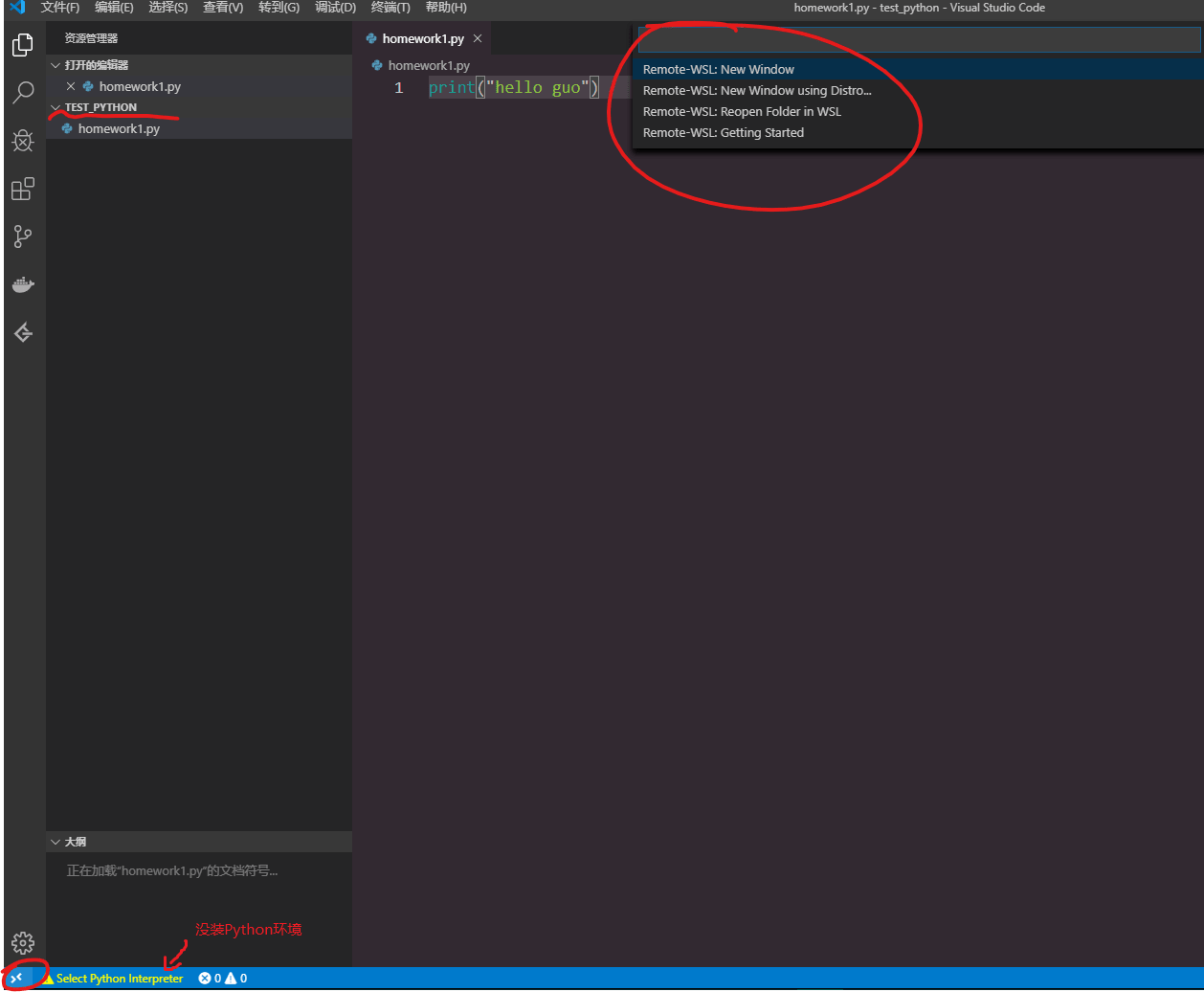Click the 资源管理器 panel title
Viewport: 1204px width, 992px height.
91,38
